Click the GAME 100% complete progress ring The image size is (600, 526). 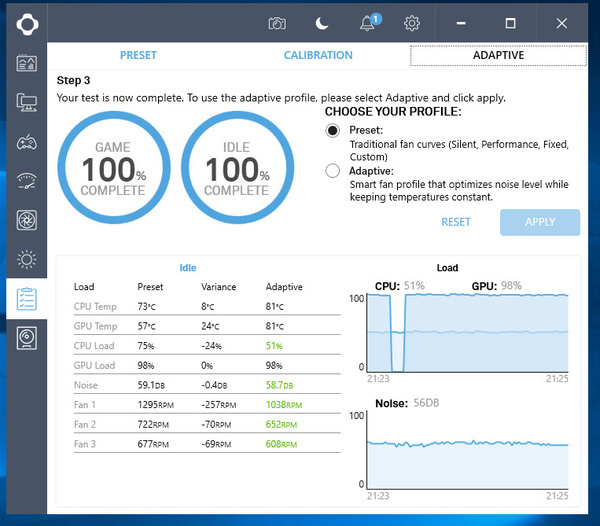[113, 168]
